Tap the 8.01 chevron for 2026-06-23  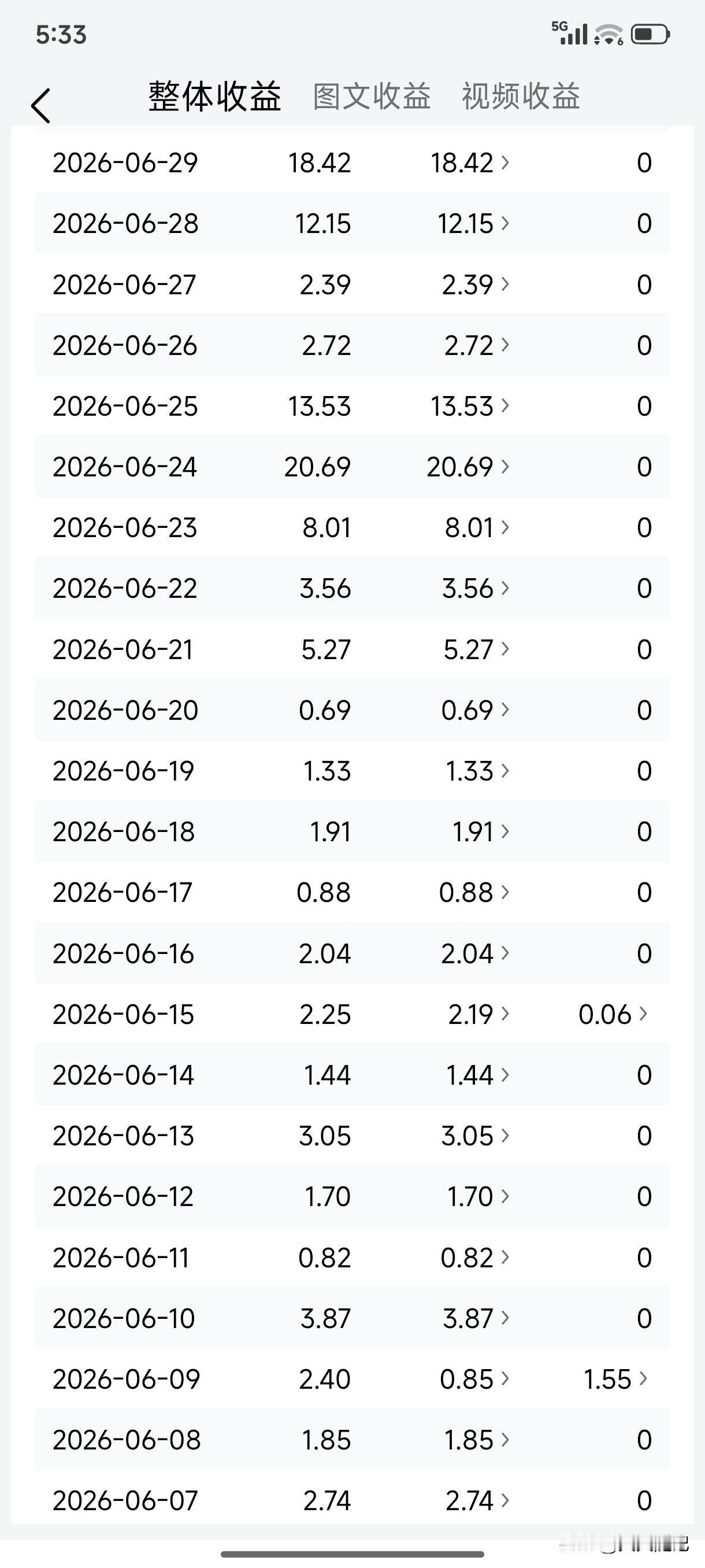pyautogui.click(x=505, y=527)
